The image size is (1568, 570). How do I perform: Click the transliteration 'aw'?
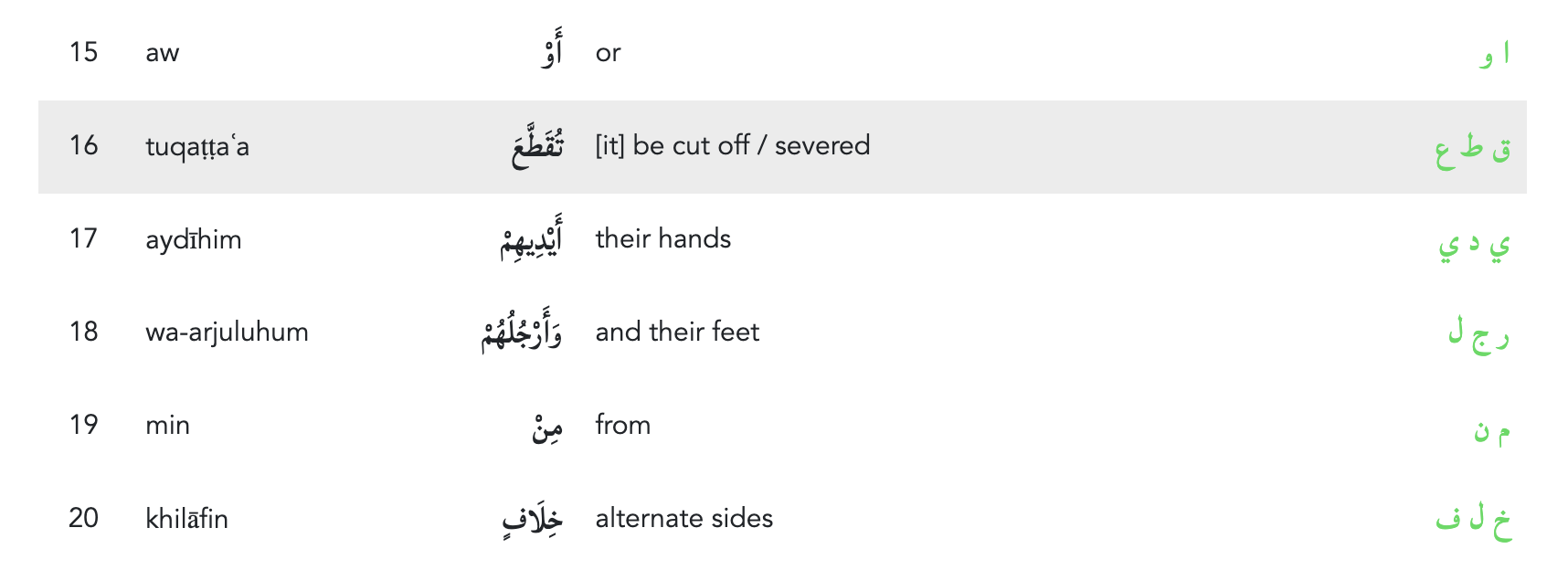[x=162, y=53]
